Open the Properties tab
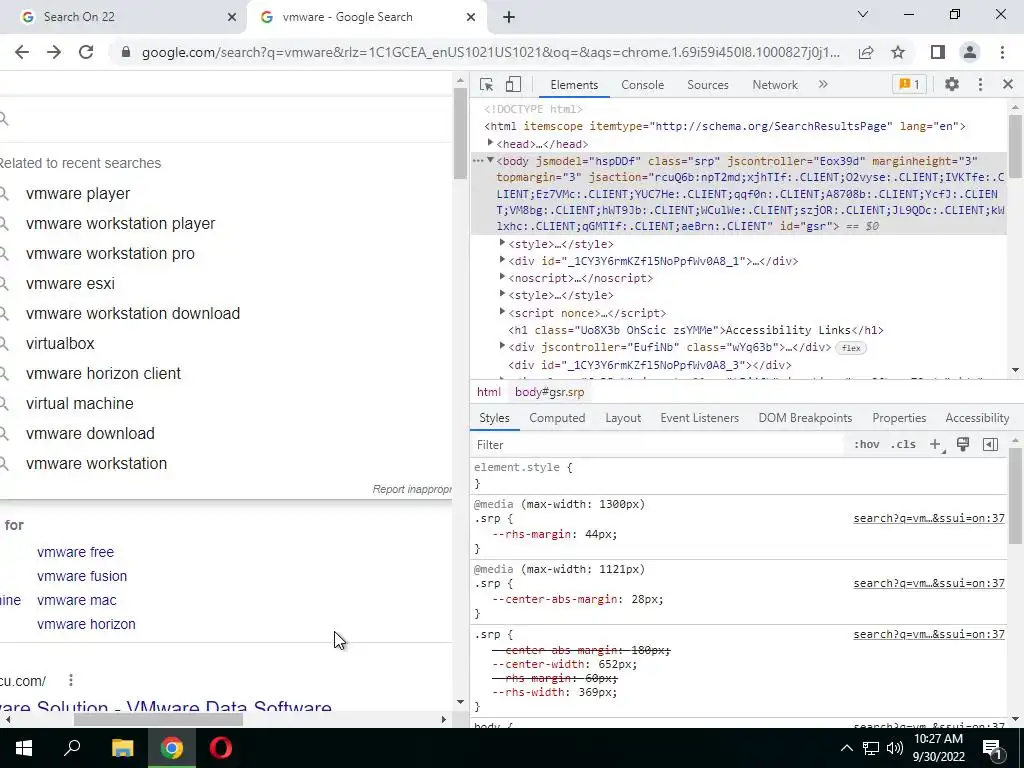 coord(899,418)
